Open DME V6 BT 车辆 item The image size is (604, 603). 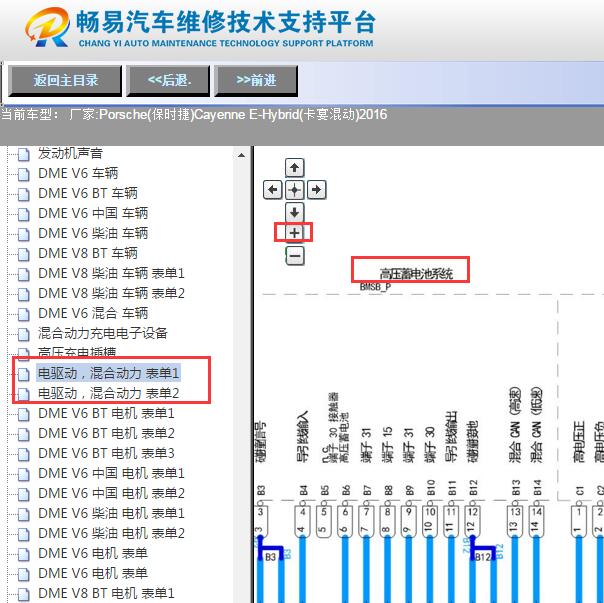[x=88, y=193]
